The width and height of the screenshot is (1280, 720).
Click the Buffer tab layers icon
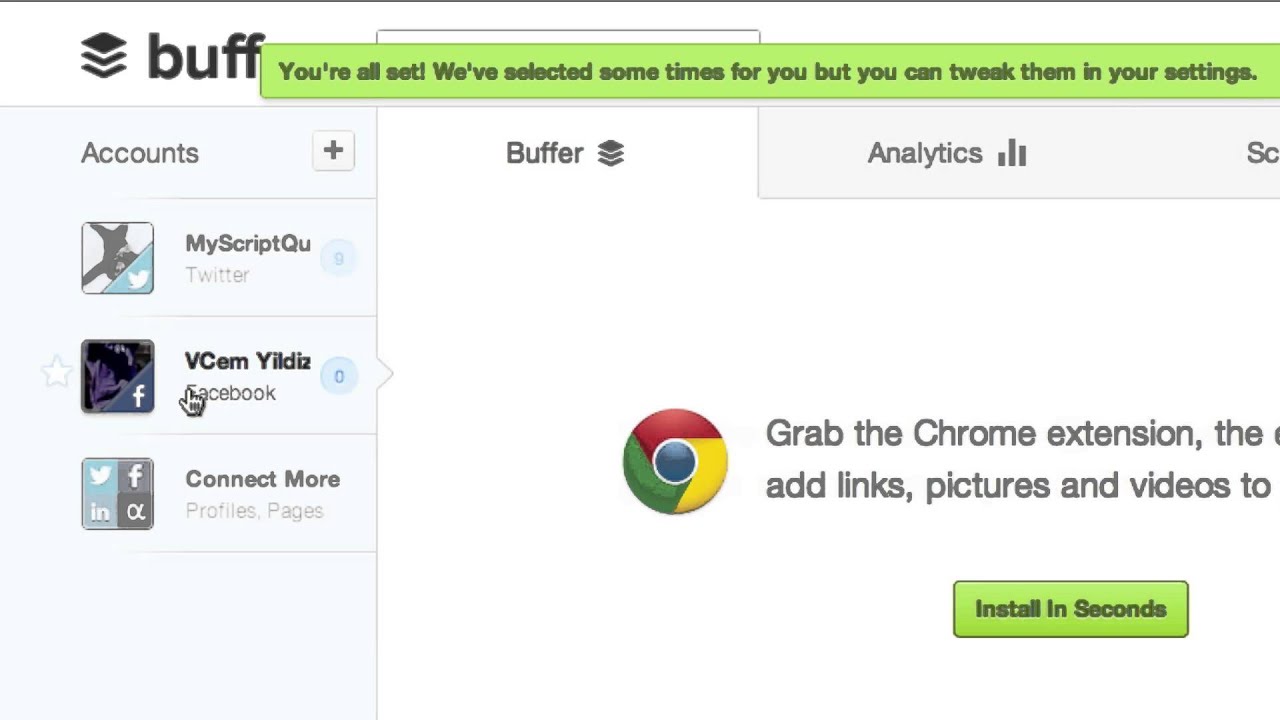[x=611, y=153]
